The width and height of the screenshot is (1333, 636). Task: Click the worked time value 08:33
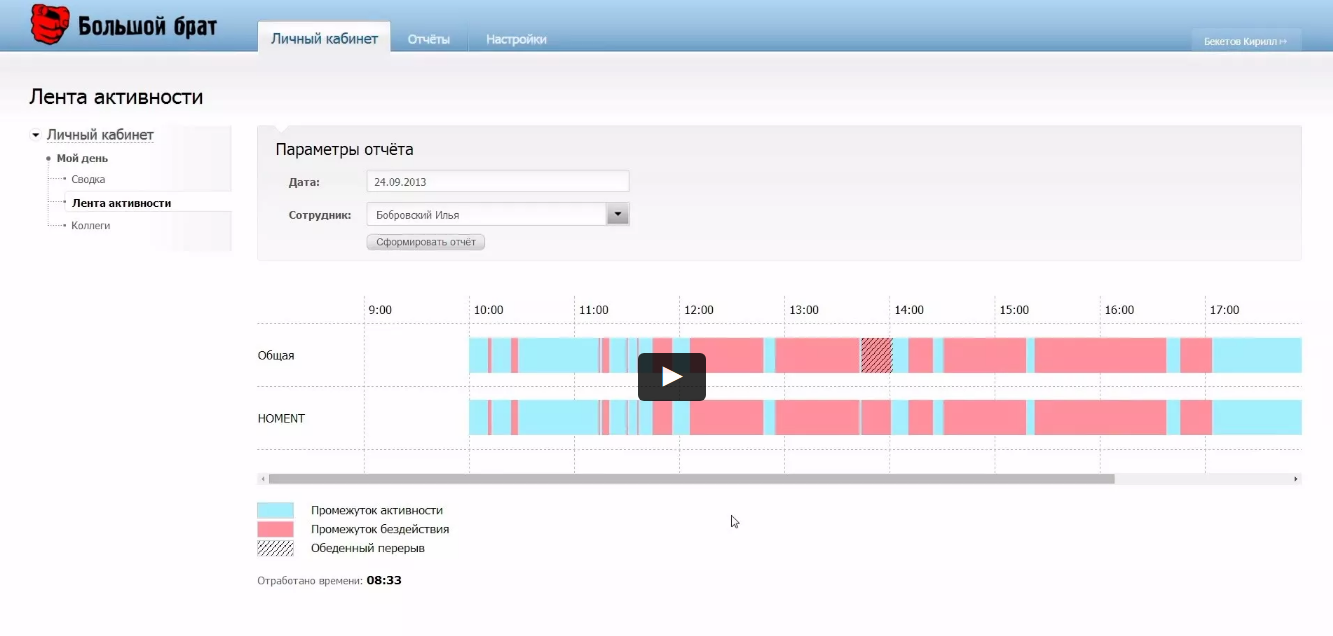tap(384, 580)
